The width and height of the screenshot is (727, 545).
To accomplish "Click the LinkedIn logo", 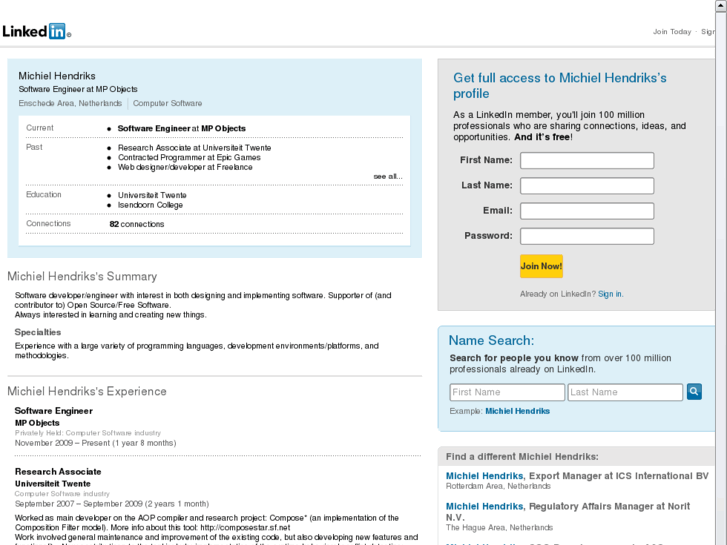I will pyautogui.click(x=36, y=31).
